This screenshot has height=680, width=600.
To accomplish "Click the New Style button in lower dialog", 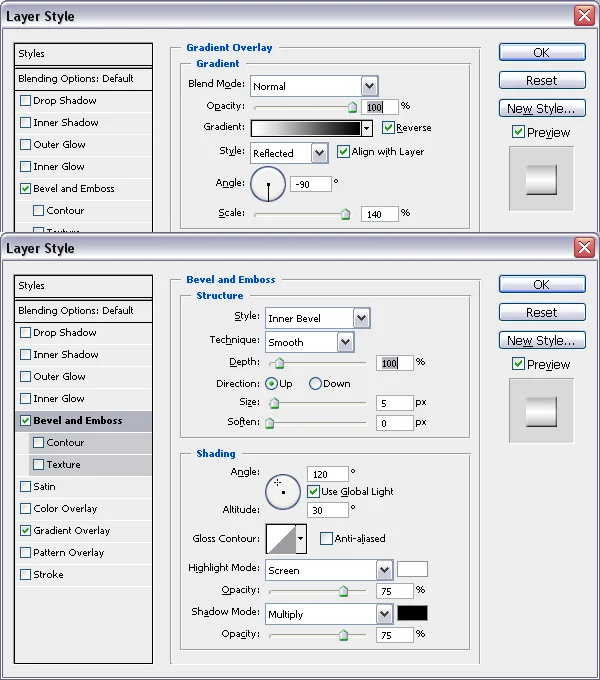I will (541, 340).
